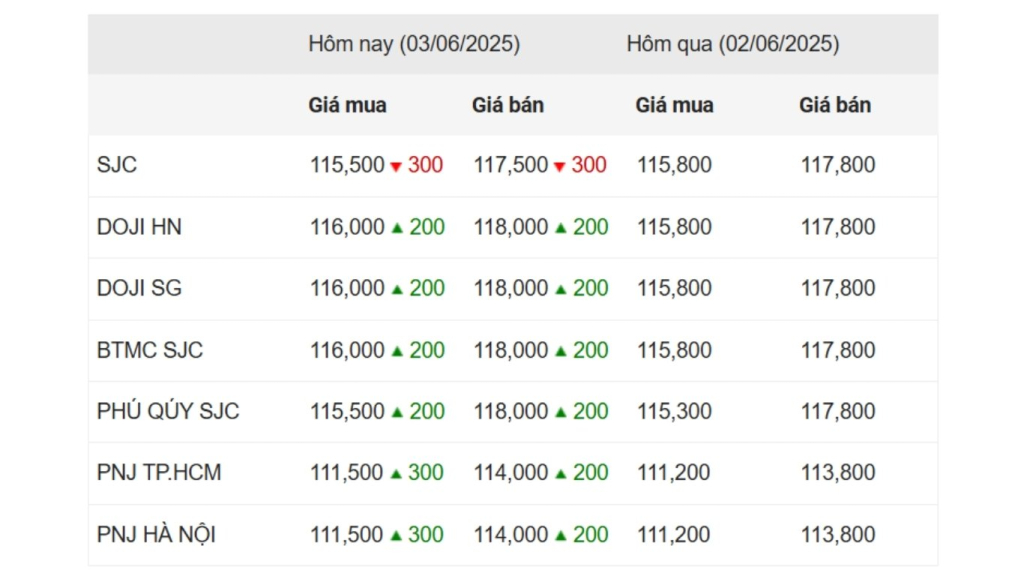The image size is (1024, 576).
Task: Select the Hôm nay (03/06/2025) header
Action: 414,44
